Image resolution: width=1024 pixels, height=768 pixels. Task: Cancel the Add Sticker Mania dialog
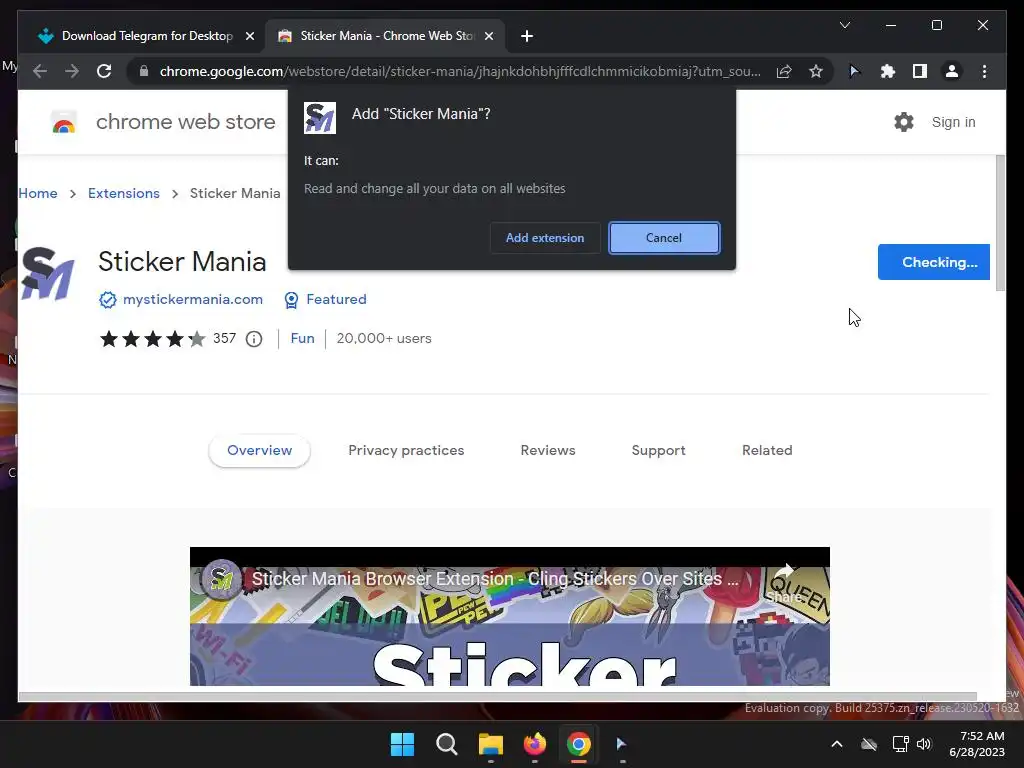pos(664,238)
